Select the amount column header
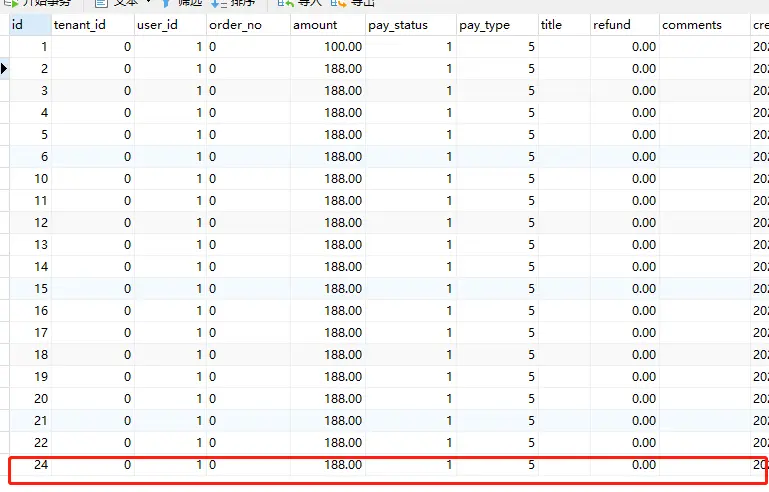This screenshot has height=492, width=769. click(328, 25)
